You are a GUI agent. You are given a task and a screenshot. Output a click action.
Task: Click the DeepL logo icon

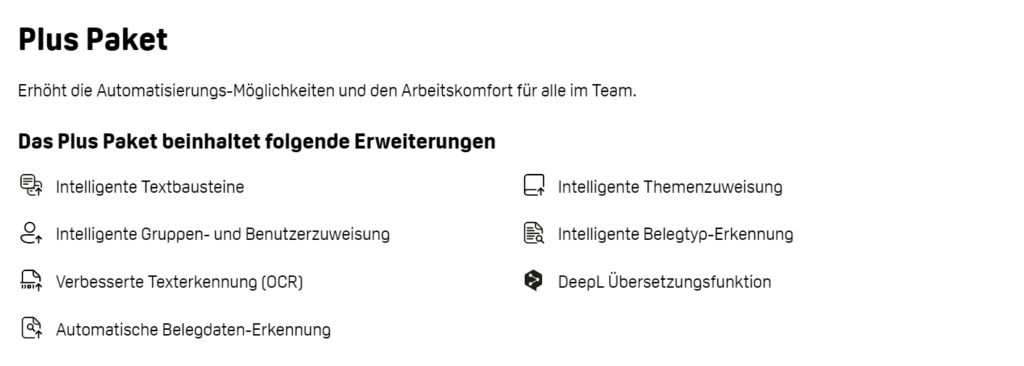pos(534,280)
